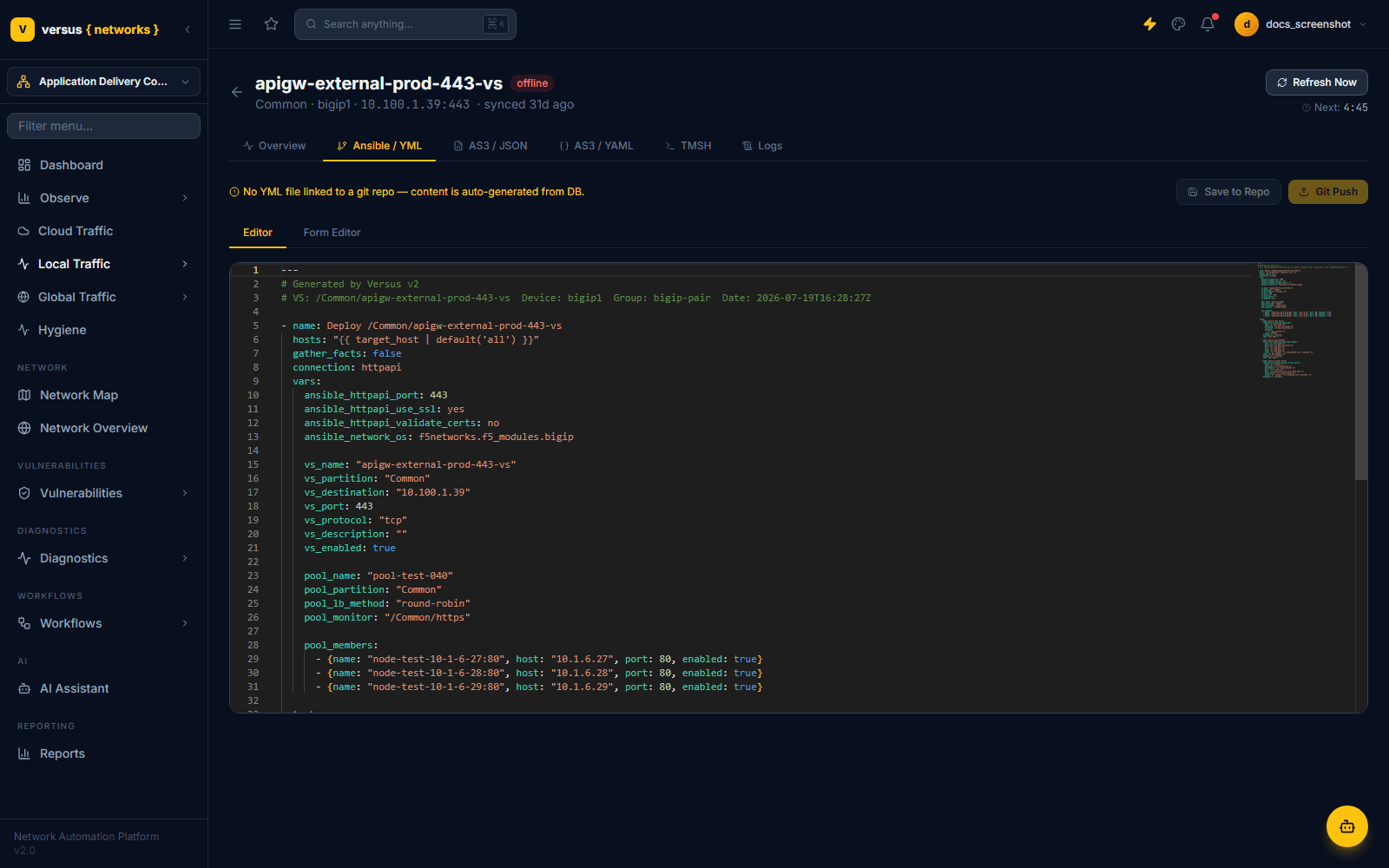Click the Refresh Now button
This screenshot has width=1389, height=868.
click(1317, 82)
